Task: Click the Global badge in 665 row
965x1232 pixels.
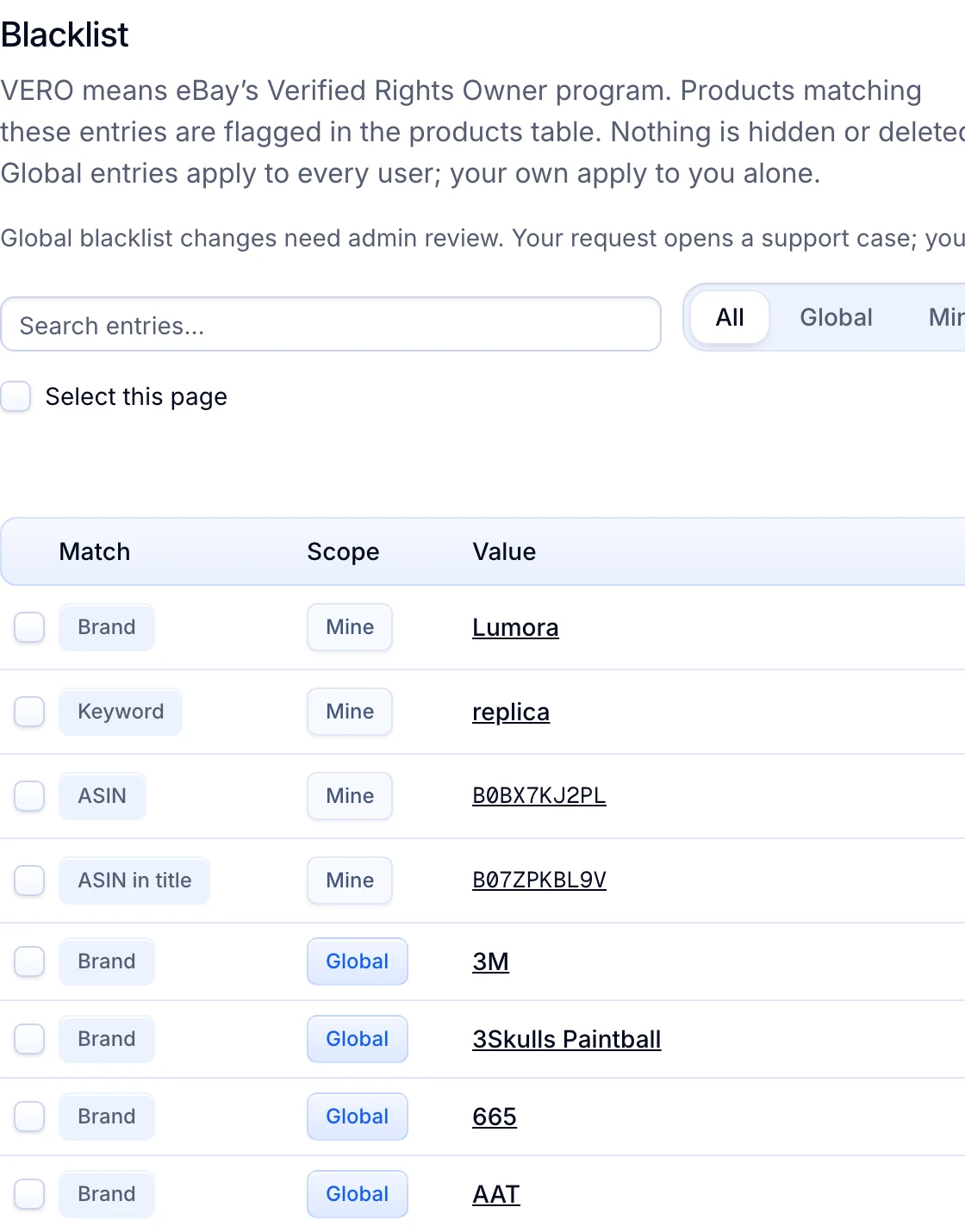Action: pyautogui.click(x=358, y=1117)
